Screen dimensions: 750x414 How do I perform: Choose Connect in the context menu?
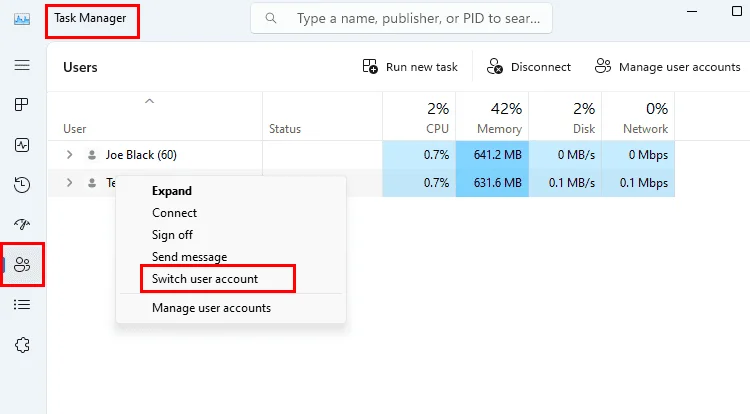point(174,213)
